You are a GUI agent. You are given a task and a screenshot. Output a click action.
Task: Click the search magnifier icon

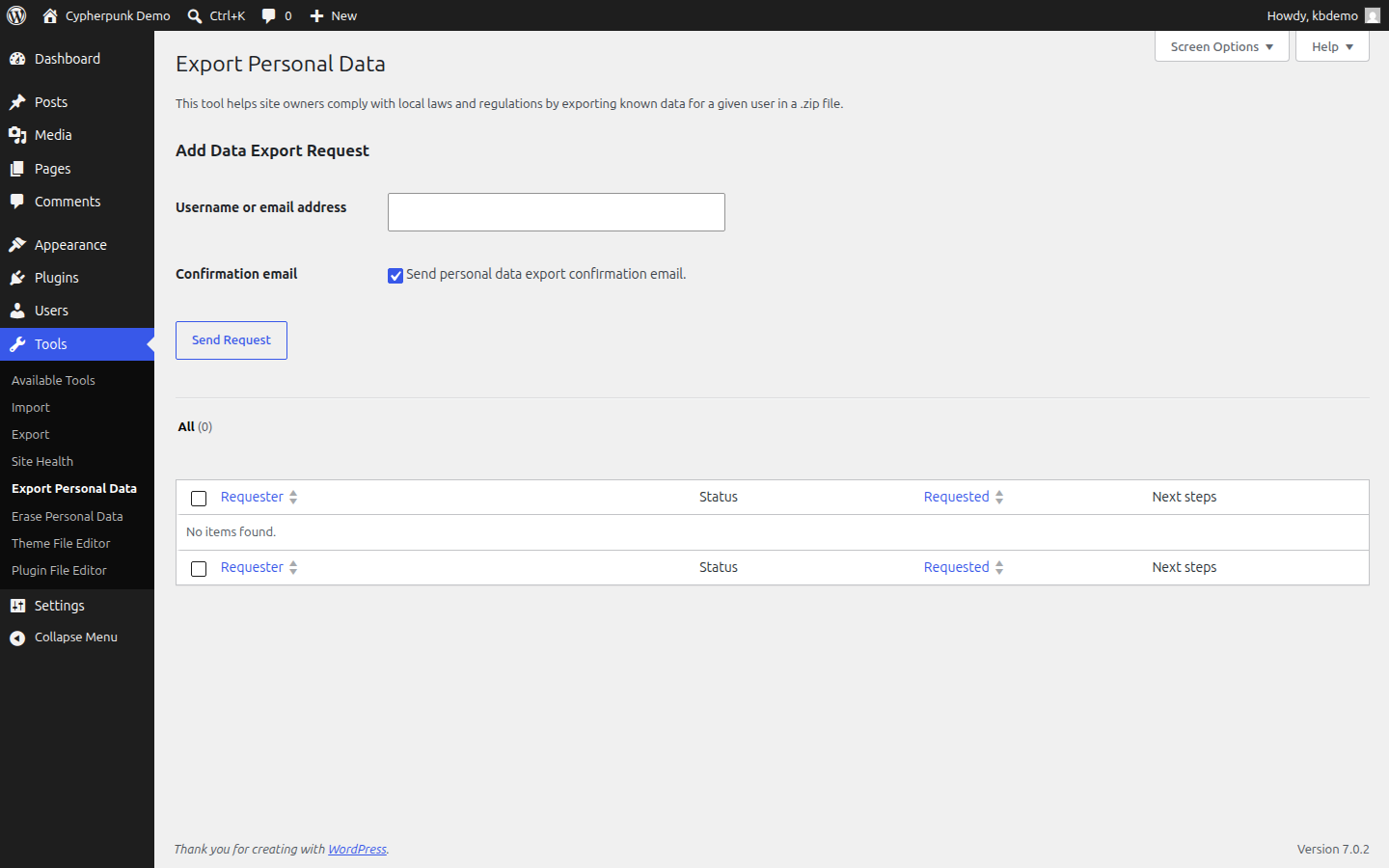195,15
